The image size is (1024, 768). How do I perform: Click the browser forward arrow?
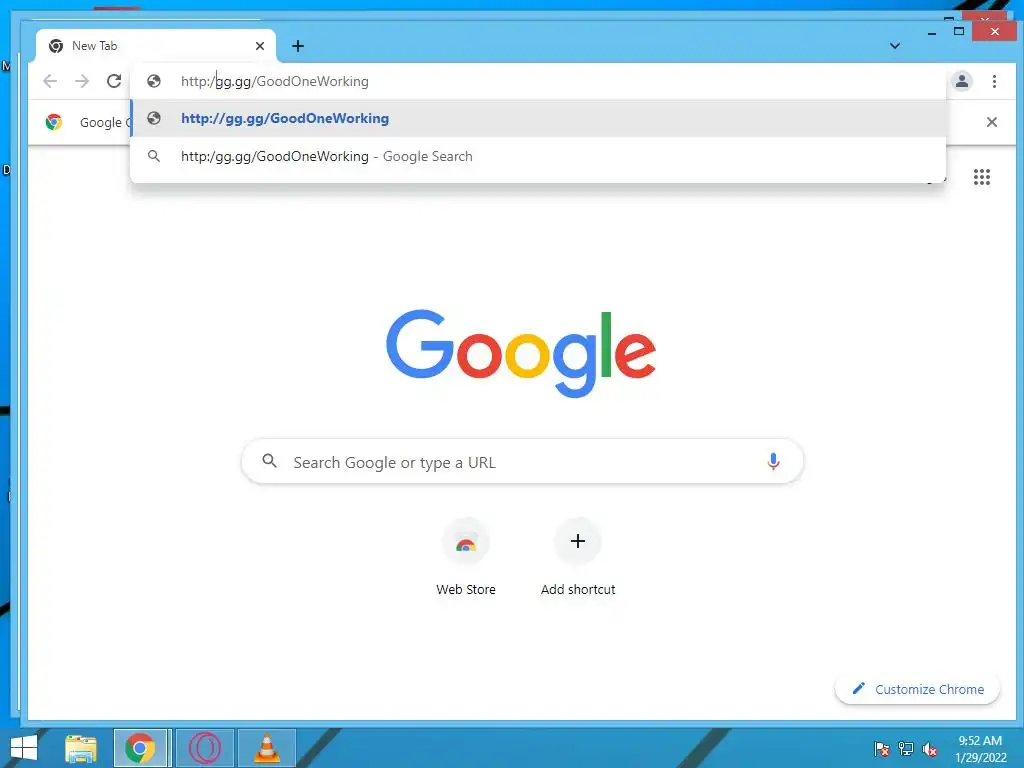click(82, 81)
